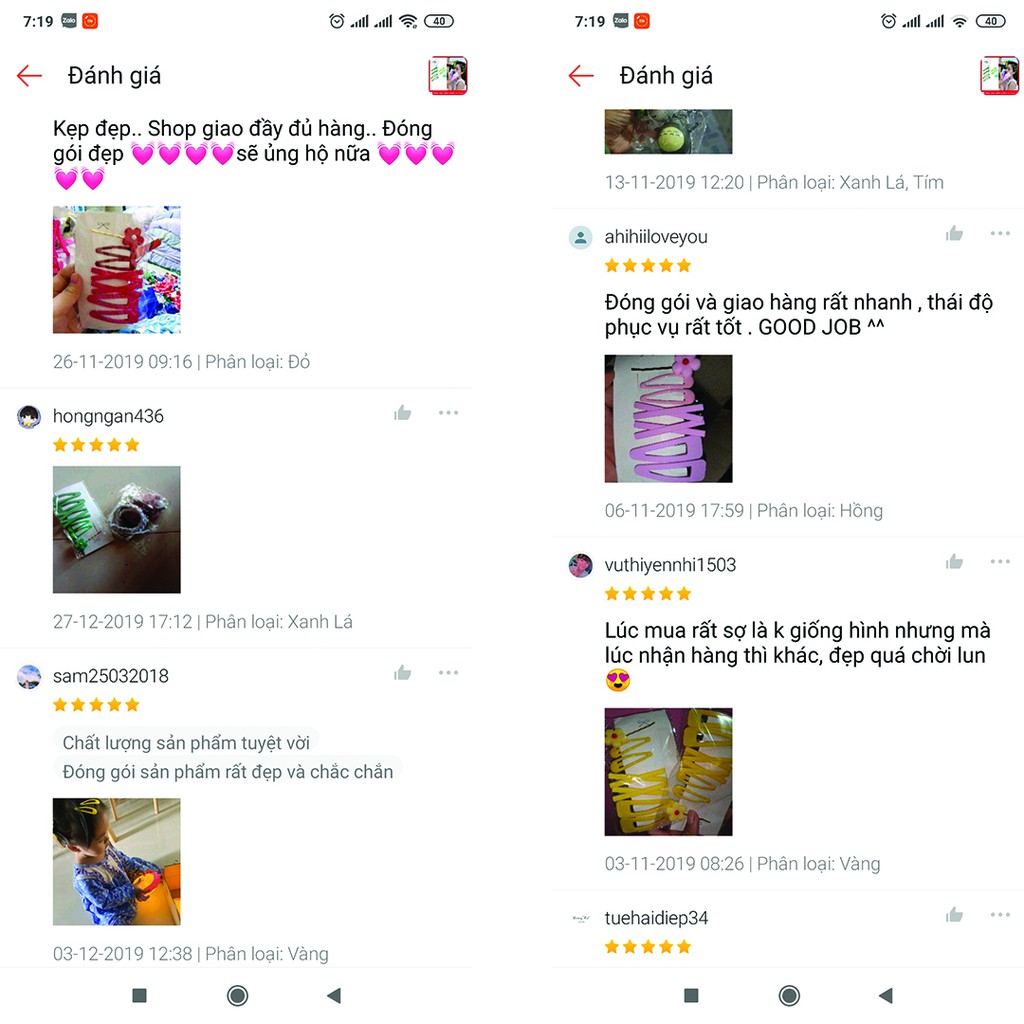
Task: Like sam25032018's review with thumbs-up
Action: pyautogui.click(x=403, y=673)
